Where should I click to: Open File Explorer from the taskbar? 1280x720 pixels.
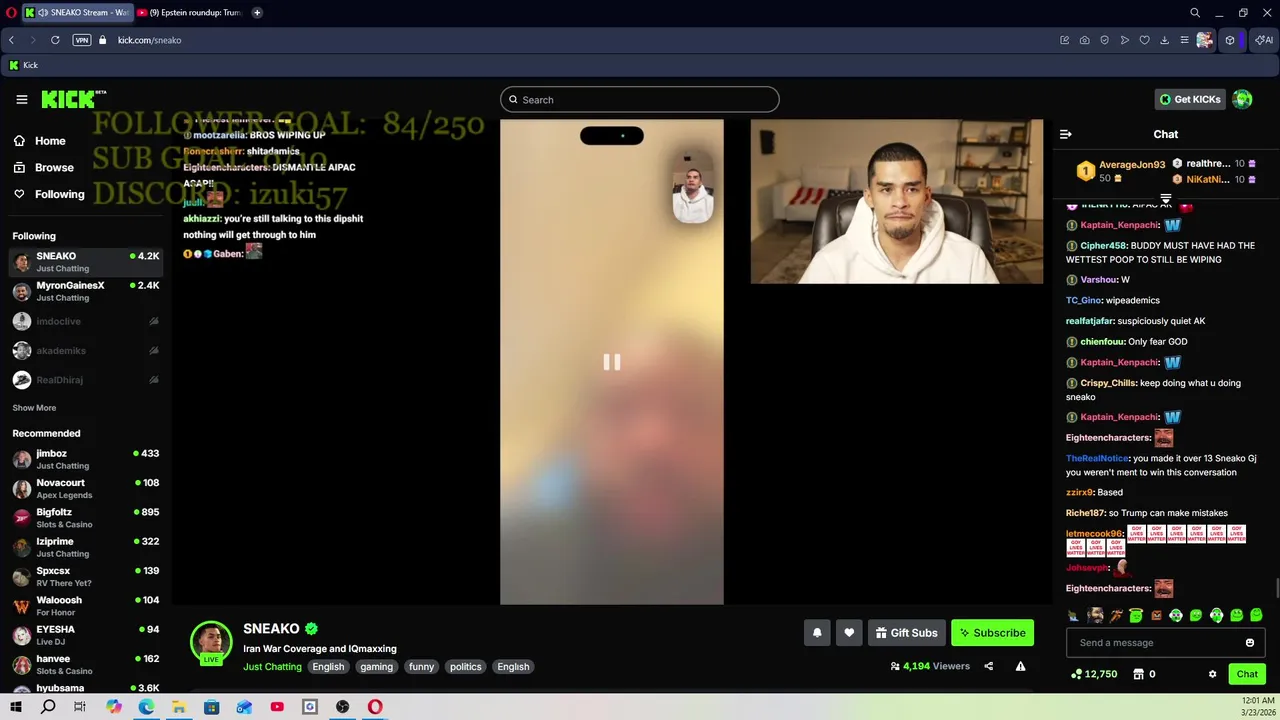[x=179, y=707]
